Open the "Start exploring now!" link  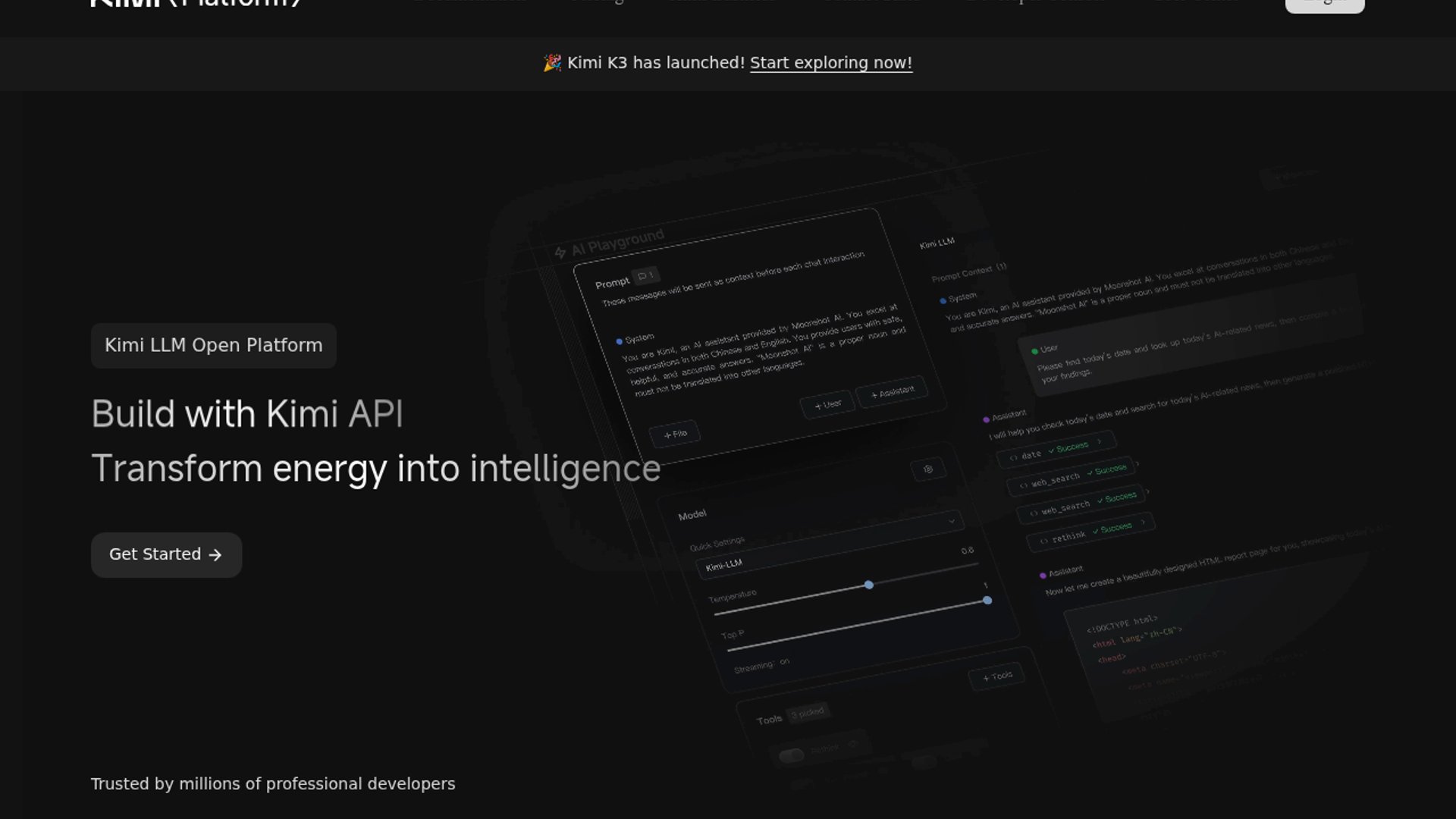click(831, 63)
